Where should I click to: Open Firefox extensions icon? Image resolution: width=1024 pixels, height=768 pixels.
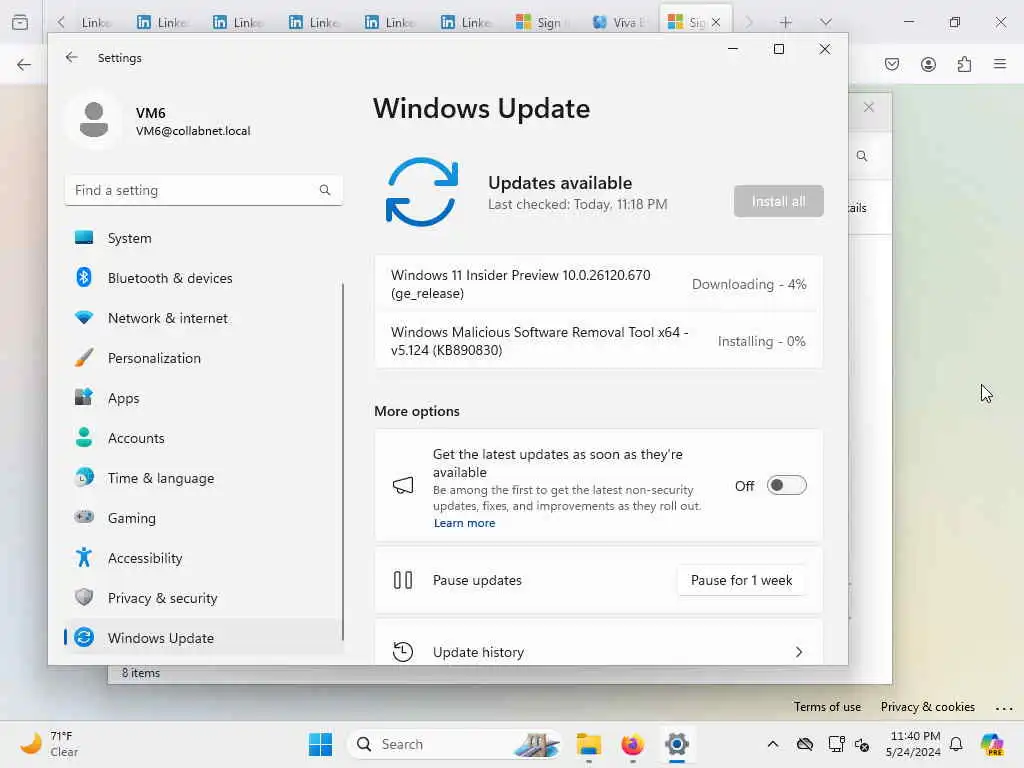coord(964,64)
